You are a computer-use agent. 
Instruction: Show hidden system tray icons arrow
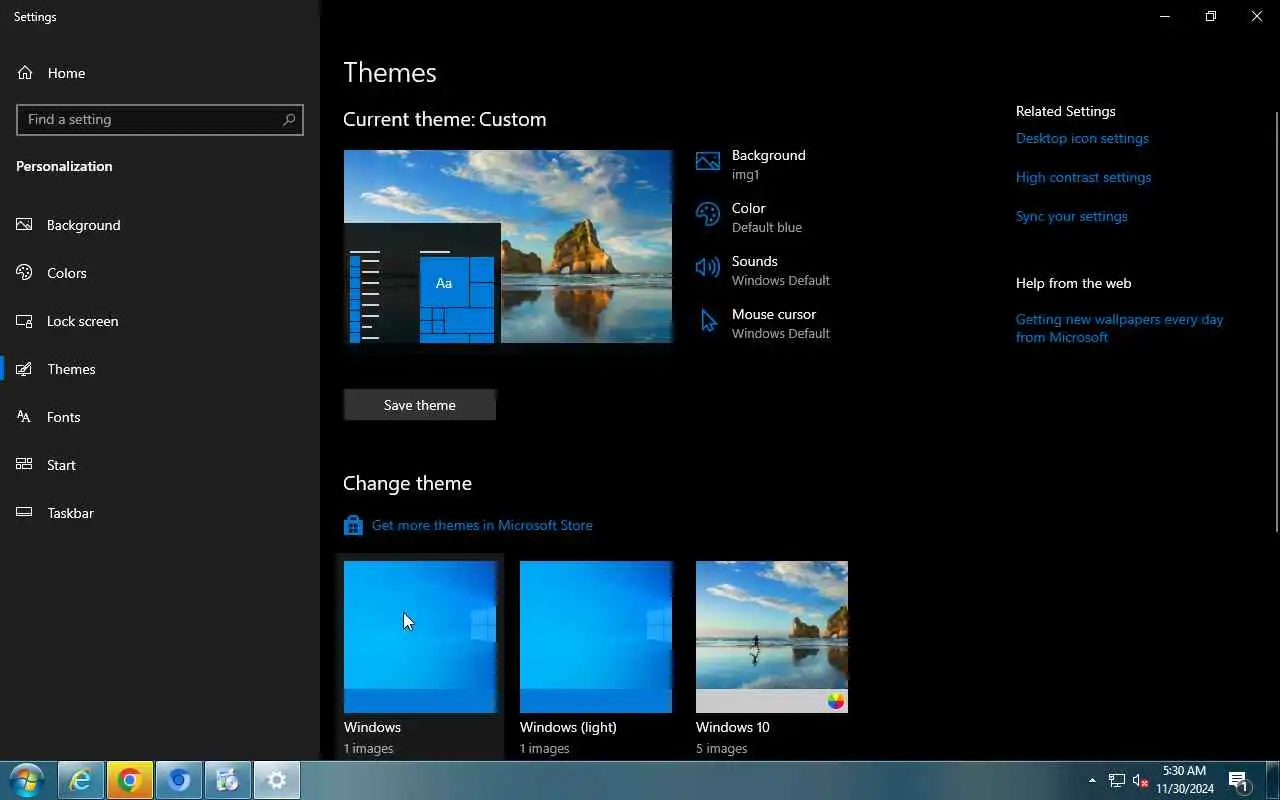coord(1092,780)
